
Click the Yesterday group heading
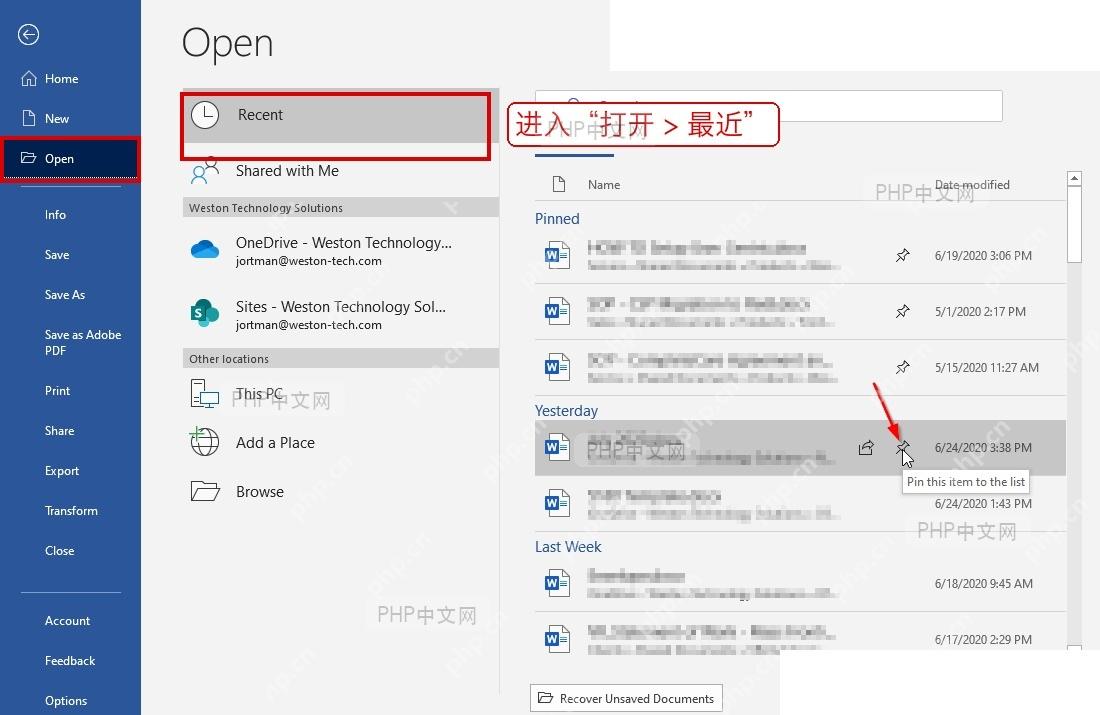click(x=566, y=411)
